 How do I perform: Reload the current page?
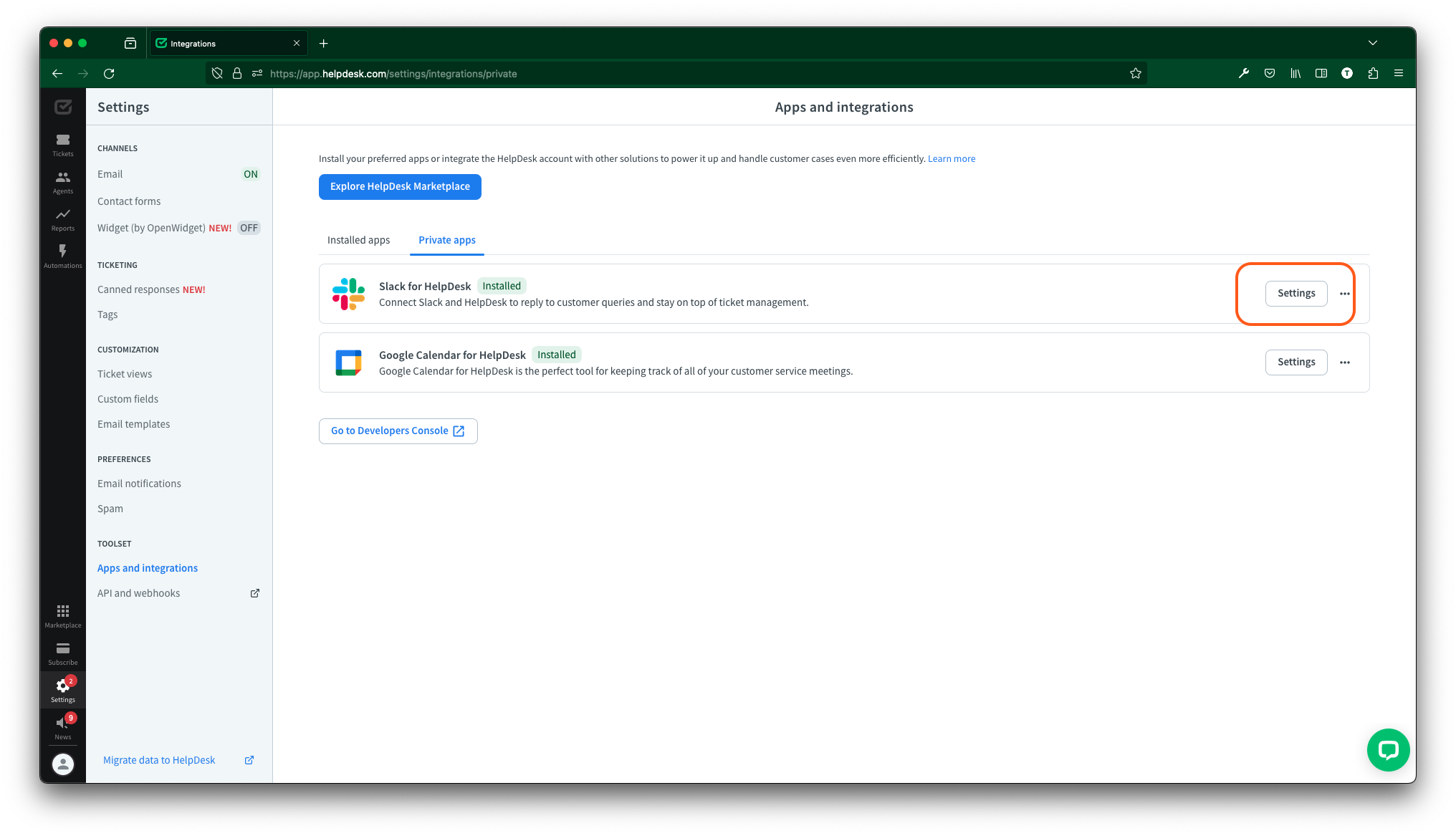(x=109, y=73)
